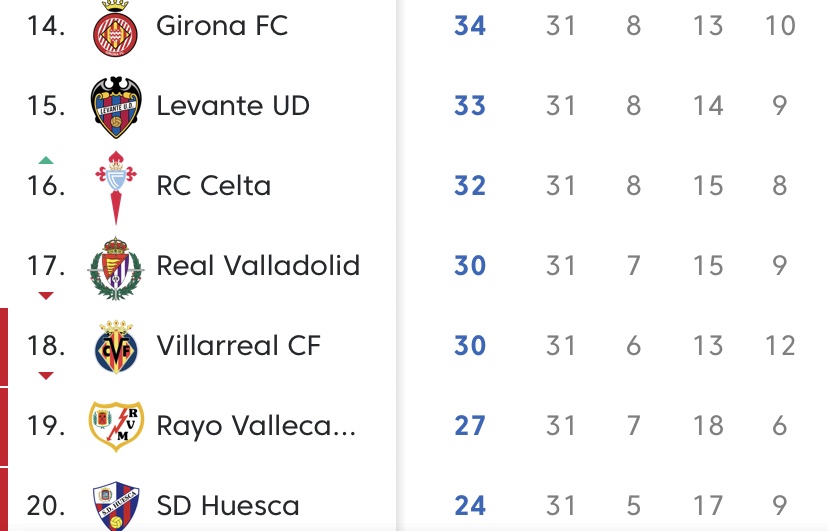Click the Levante UD club crest
This screenshot has width=828, height=531.
pyautogui.click(x=117, y=106)
